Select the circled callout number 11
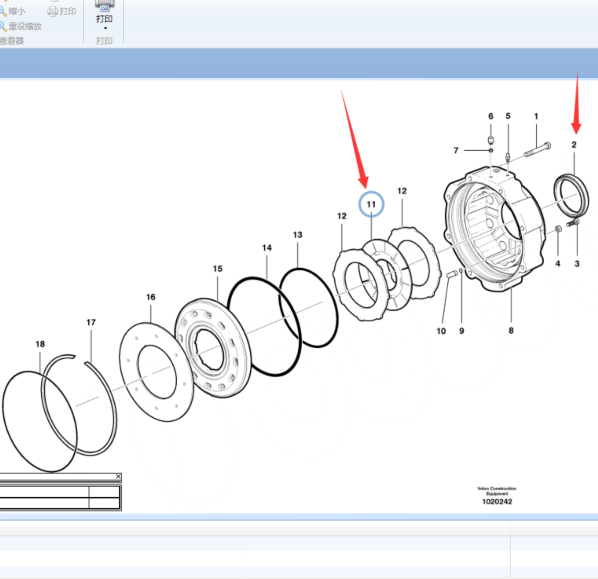598x579 pixels. pos(371,204)
